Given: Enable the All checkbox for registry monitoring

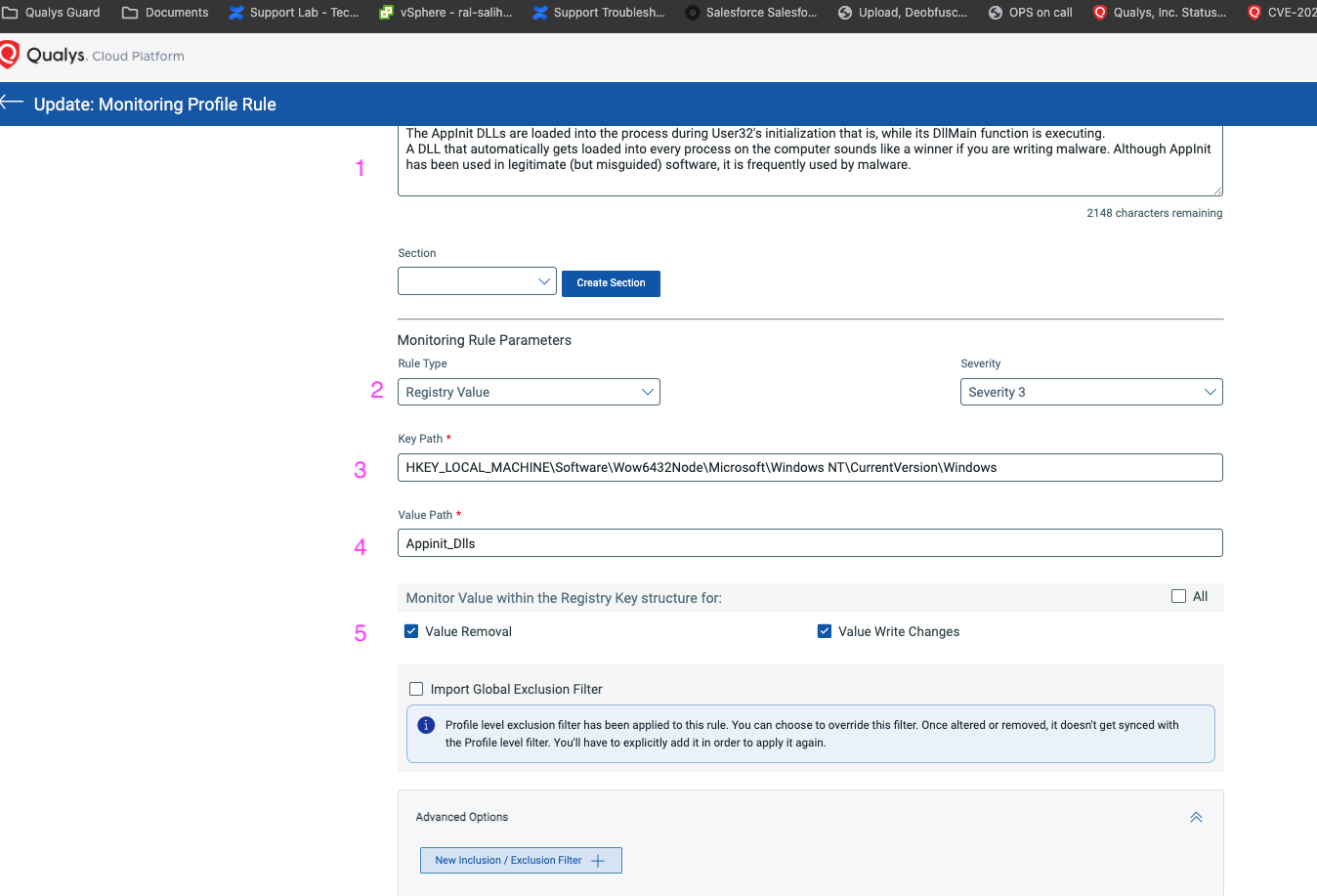Looking at the screenshot, I should (x=1178, y=596).
